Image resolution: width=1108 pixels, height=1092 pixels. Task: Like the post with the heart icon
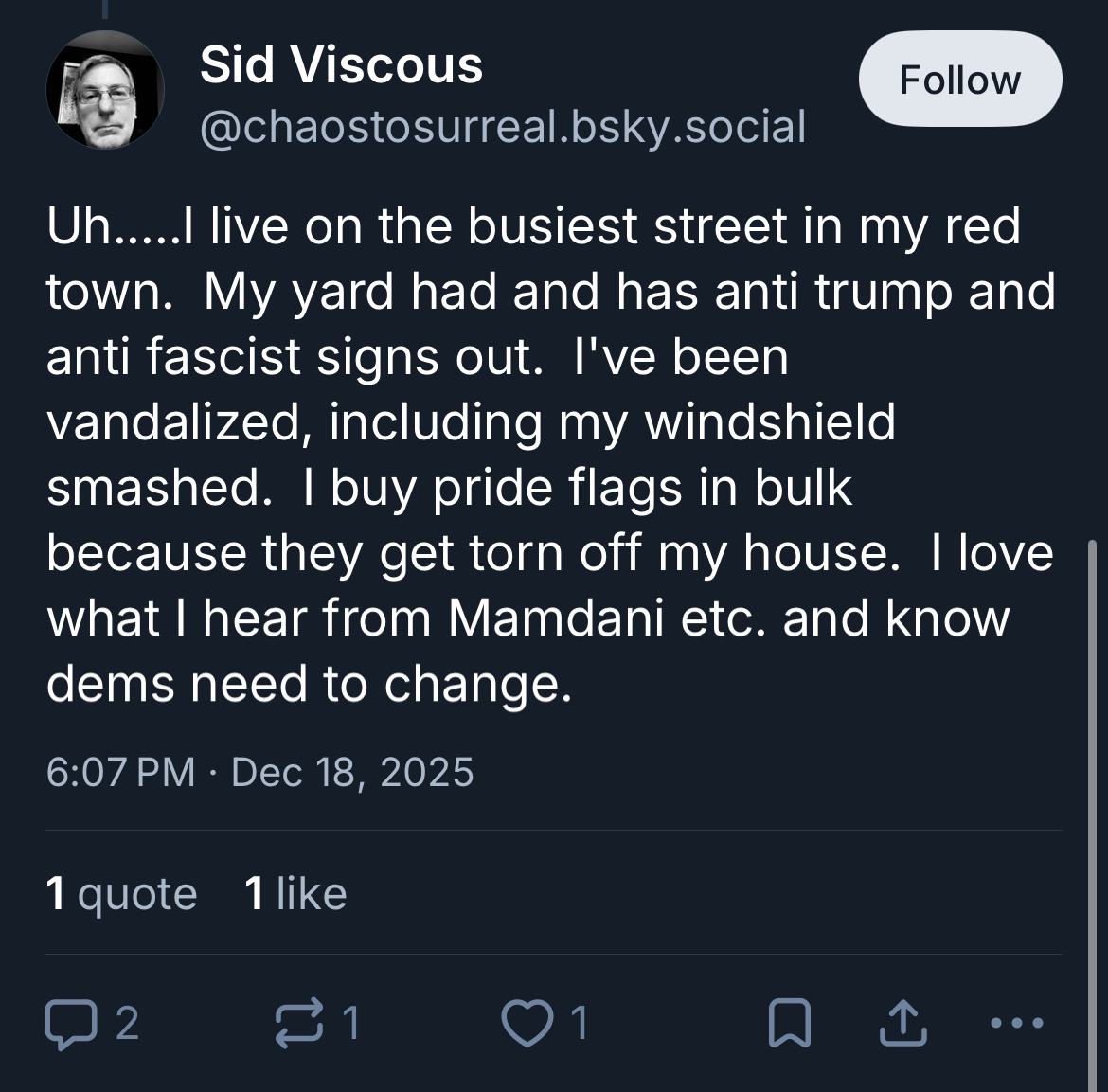527,1023
